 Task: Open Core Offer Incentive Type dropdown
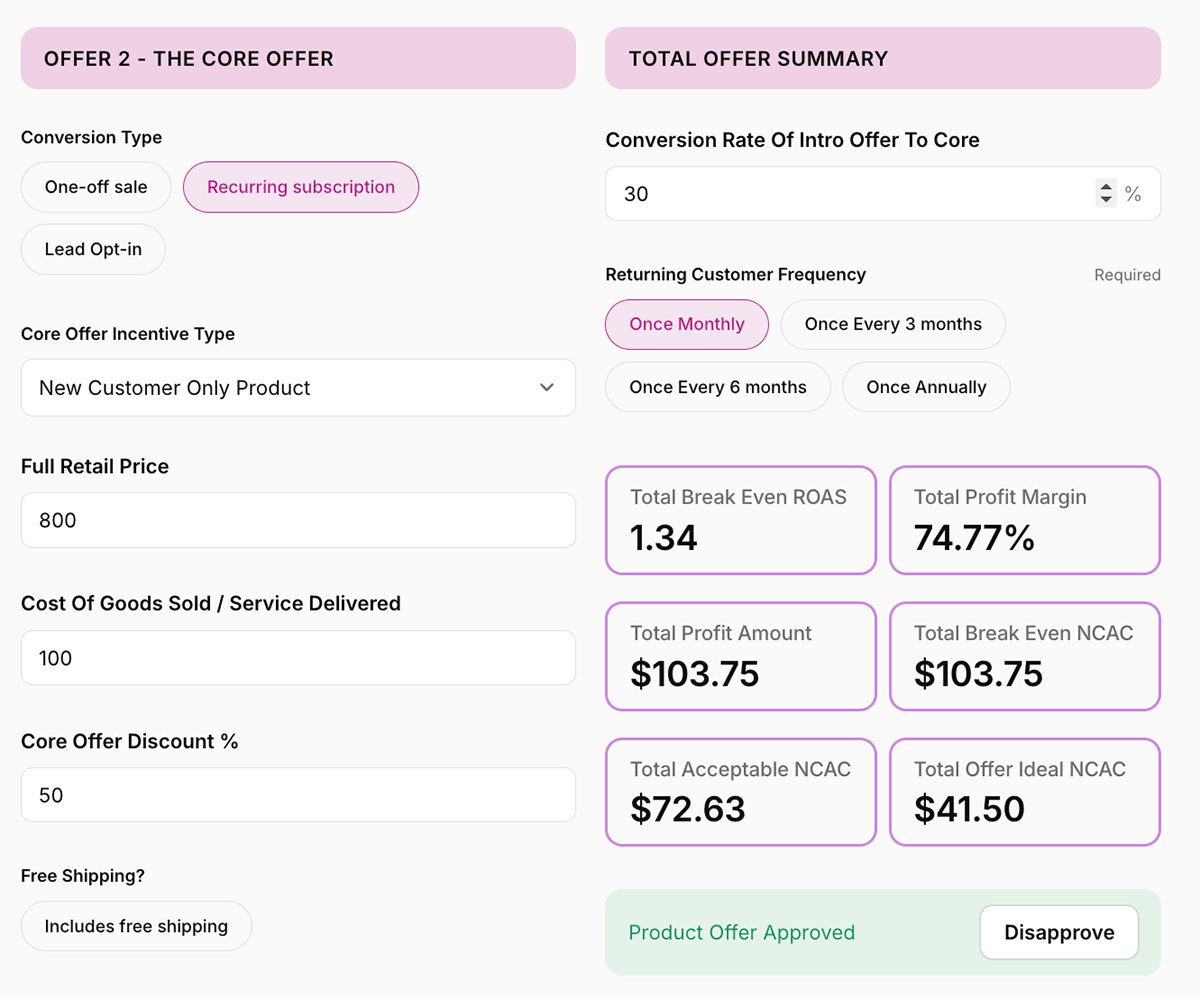point(298,388)
